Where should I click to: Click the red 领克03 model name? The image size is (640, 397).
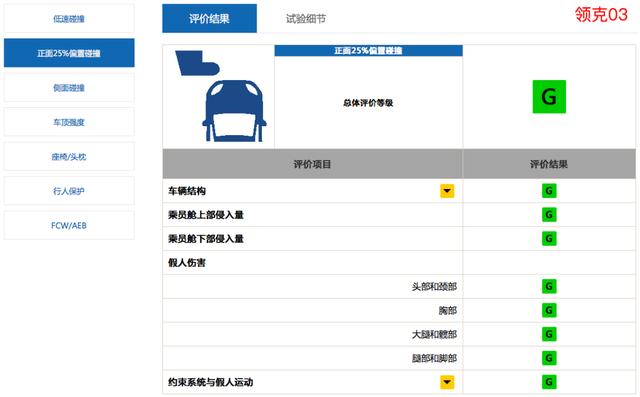coord(601,15)
